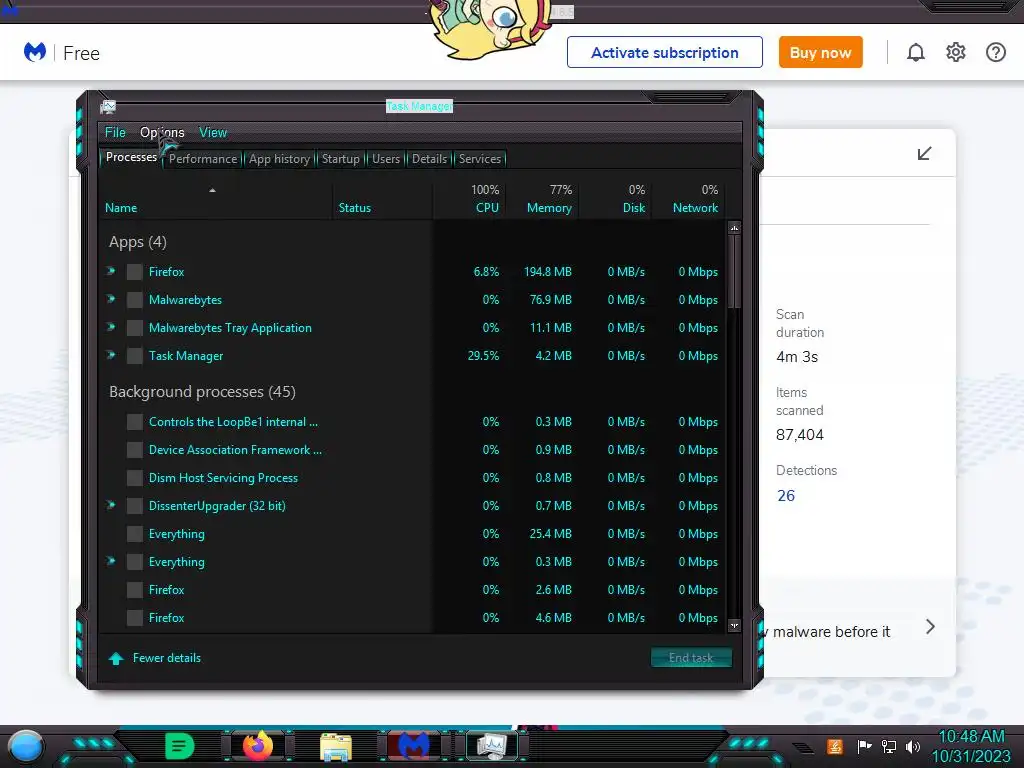
Task: Open the malware banner chevron in Malwarebytes
Action: 931,627
